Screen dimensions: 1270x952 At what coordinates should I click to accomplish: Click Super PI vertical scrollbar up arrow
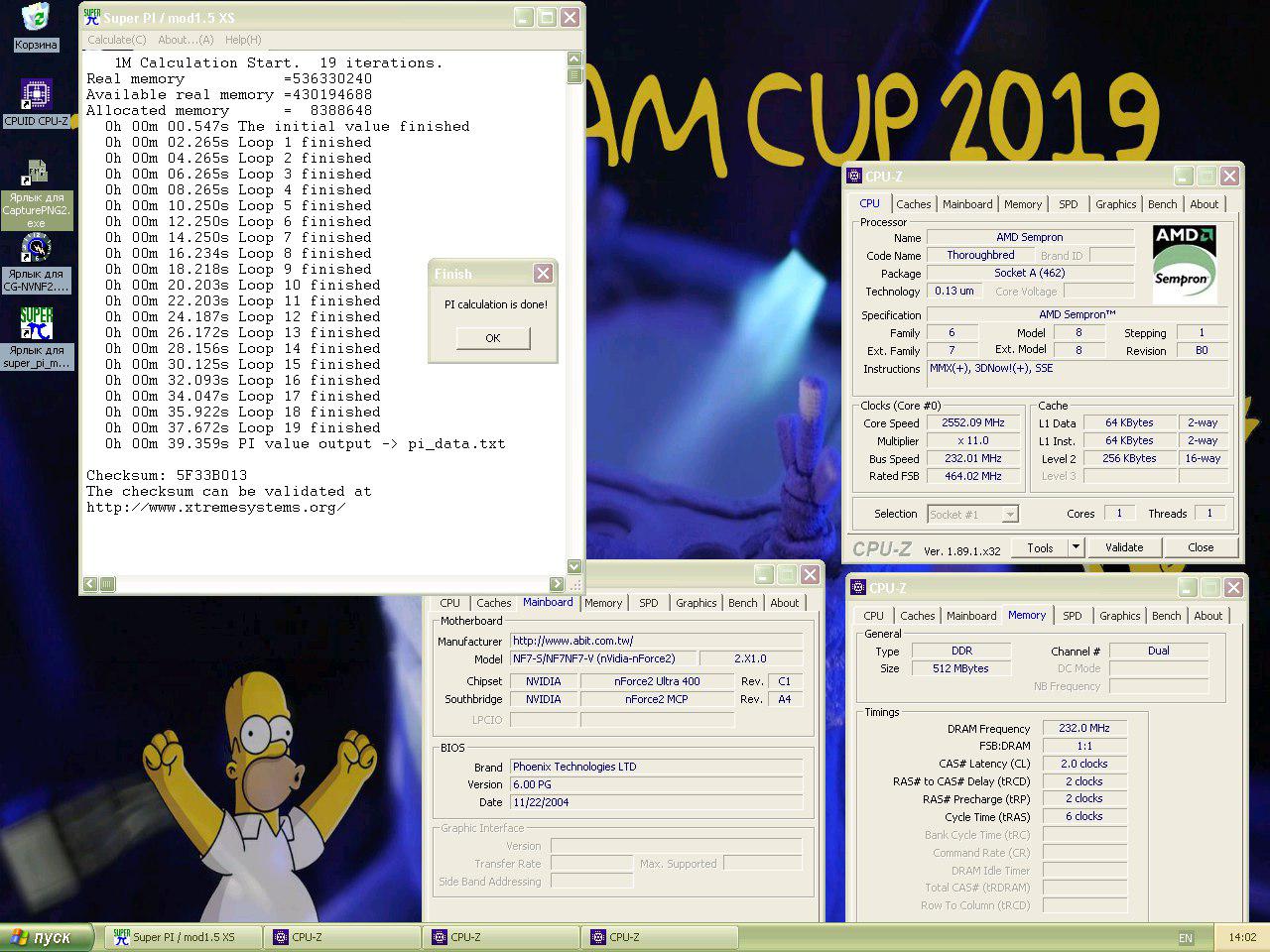pos(574,59)
